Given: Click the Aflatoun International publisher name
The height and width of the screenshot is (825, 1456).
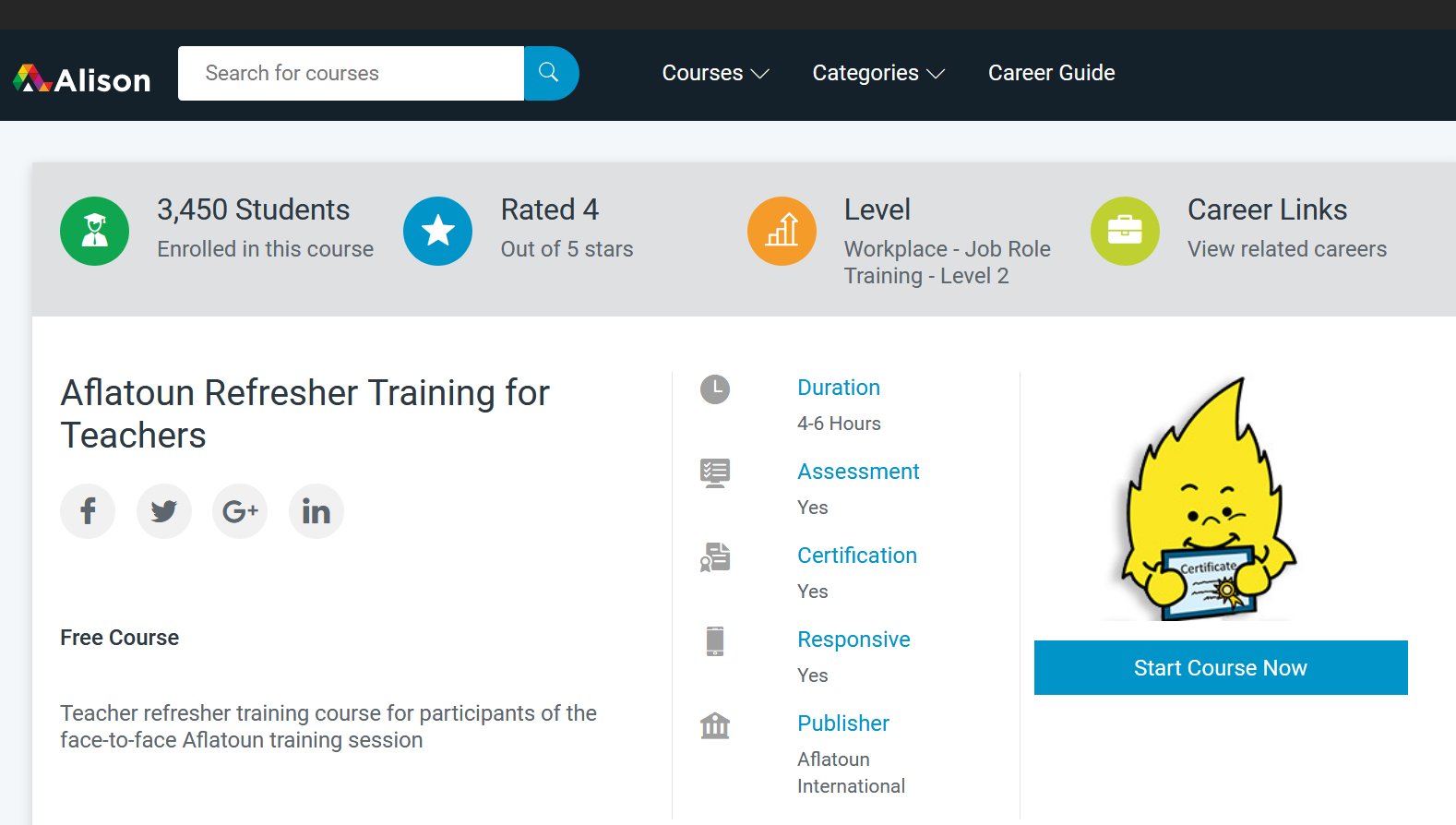Looking at the screenshot, I should coord(851,772).
